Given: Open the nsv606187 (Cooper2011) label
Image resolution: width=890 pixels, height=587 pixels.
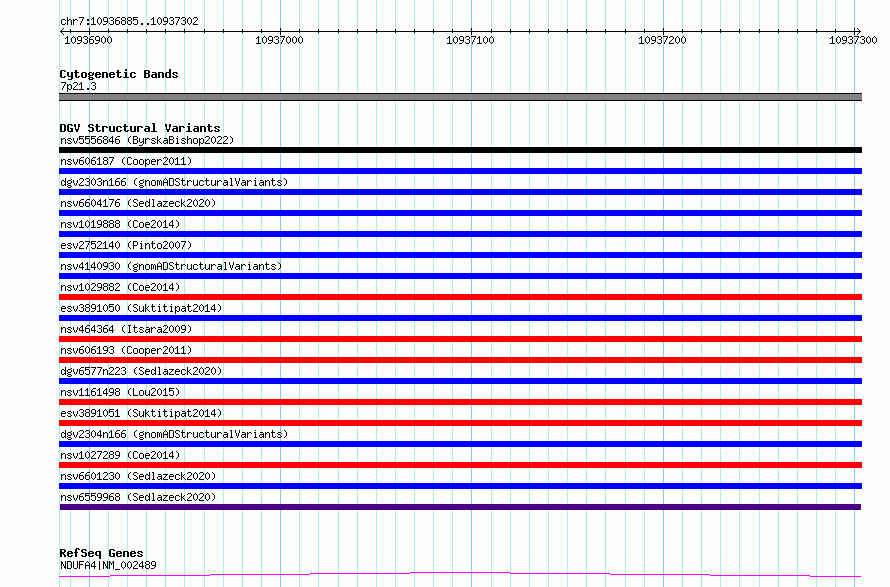Looking at the screenshot, I should [x=126, y=161].
